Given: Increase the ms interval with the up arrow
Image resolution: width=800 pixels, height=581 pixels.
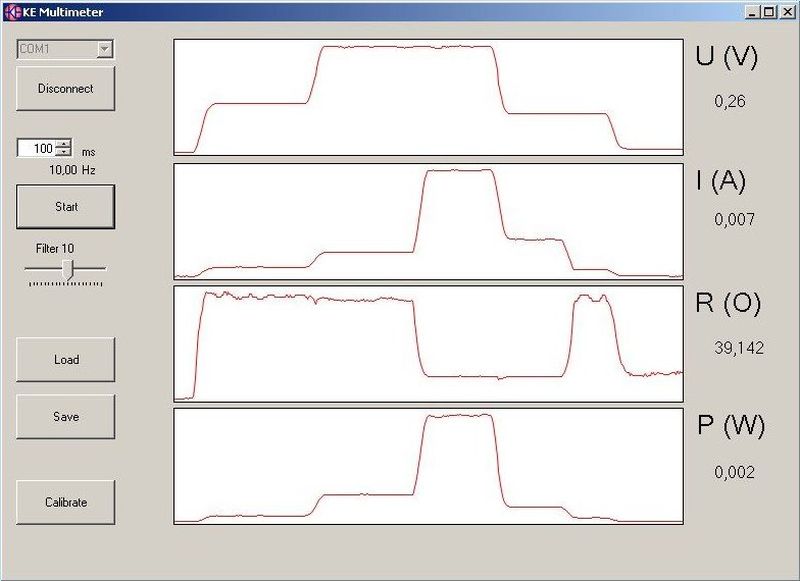Looking at the screenshot, I should [64, 144].
